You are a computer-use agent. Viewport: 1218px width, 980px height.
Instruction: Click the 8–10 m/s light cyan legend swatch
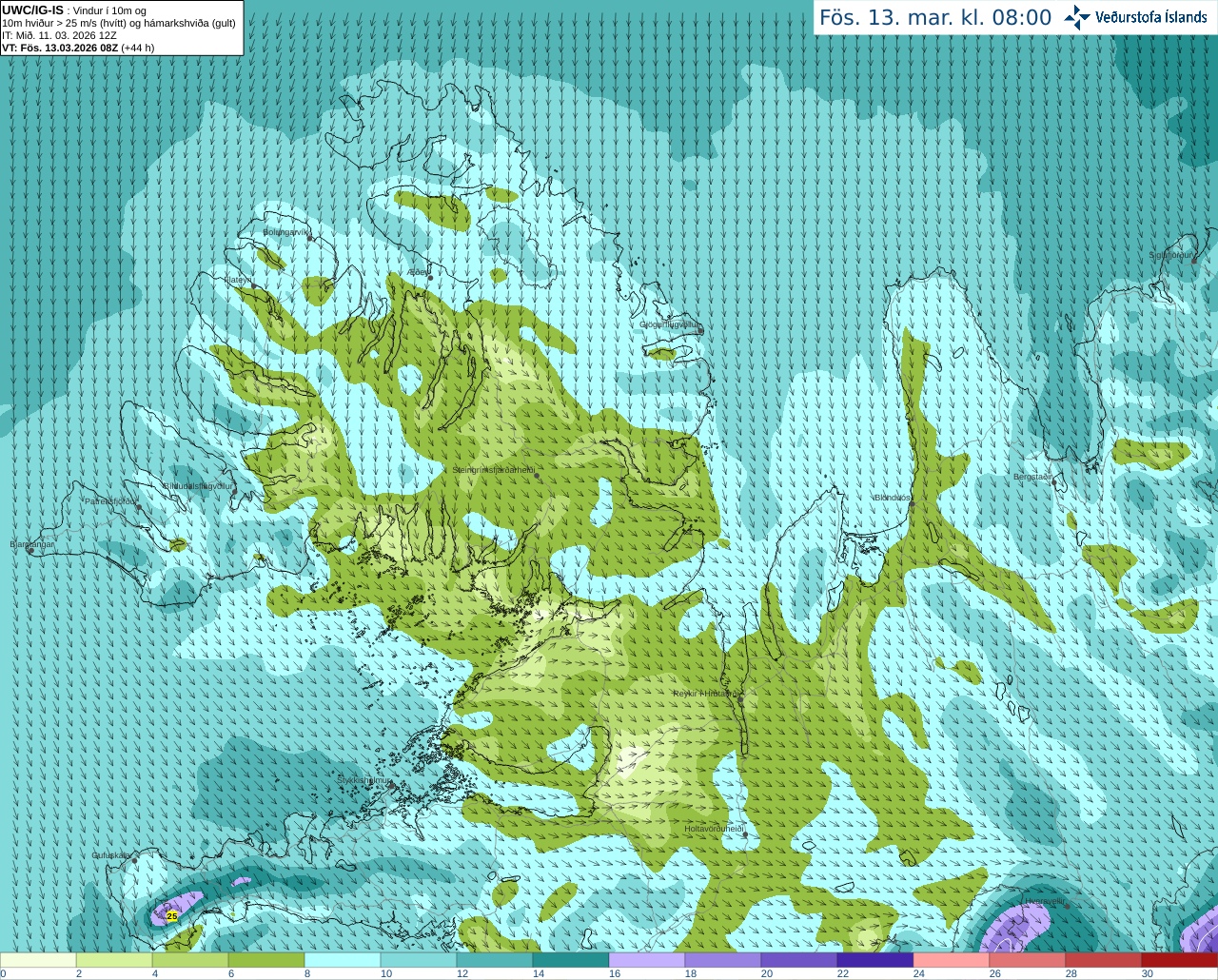[343, 960]
